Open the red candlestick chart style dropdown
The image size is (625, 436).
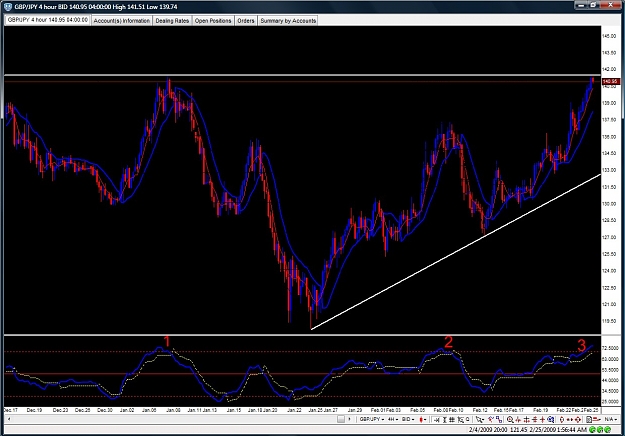[x=423, y=419]
